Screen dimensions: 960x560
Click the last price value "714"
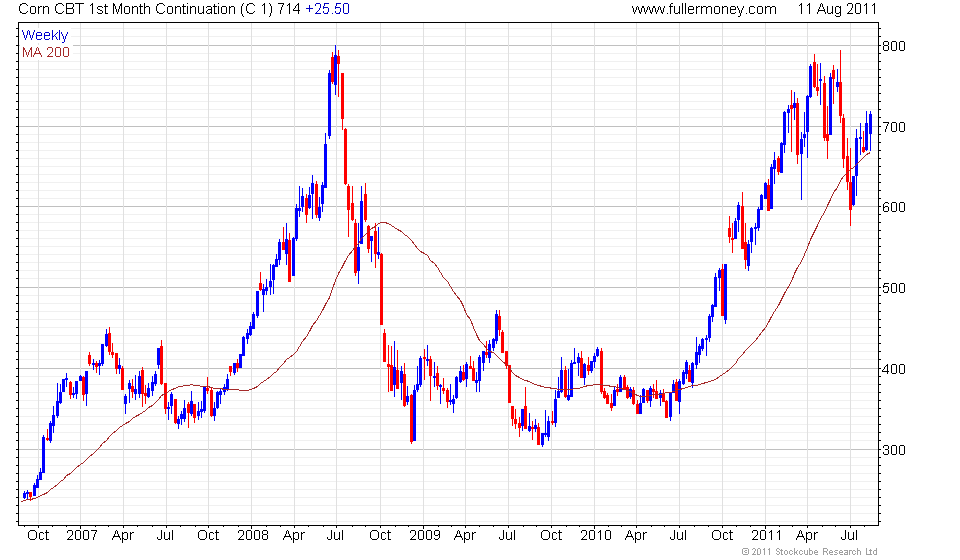coord(289,9)
